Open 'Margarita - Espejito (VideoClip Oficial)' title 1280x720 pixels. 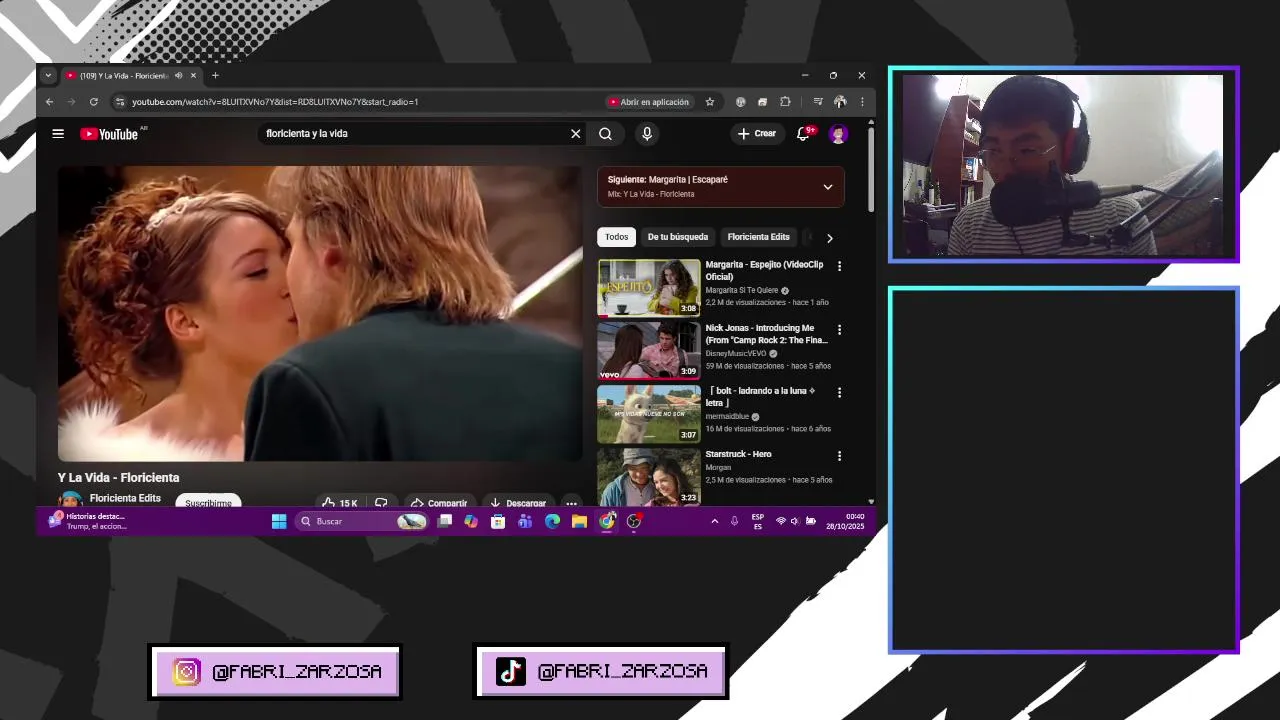pyautogui.click(x=765, y=271)
